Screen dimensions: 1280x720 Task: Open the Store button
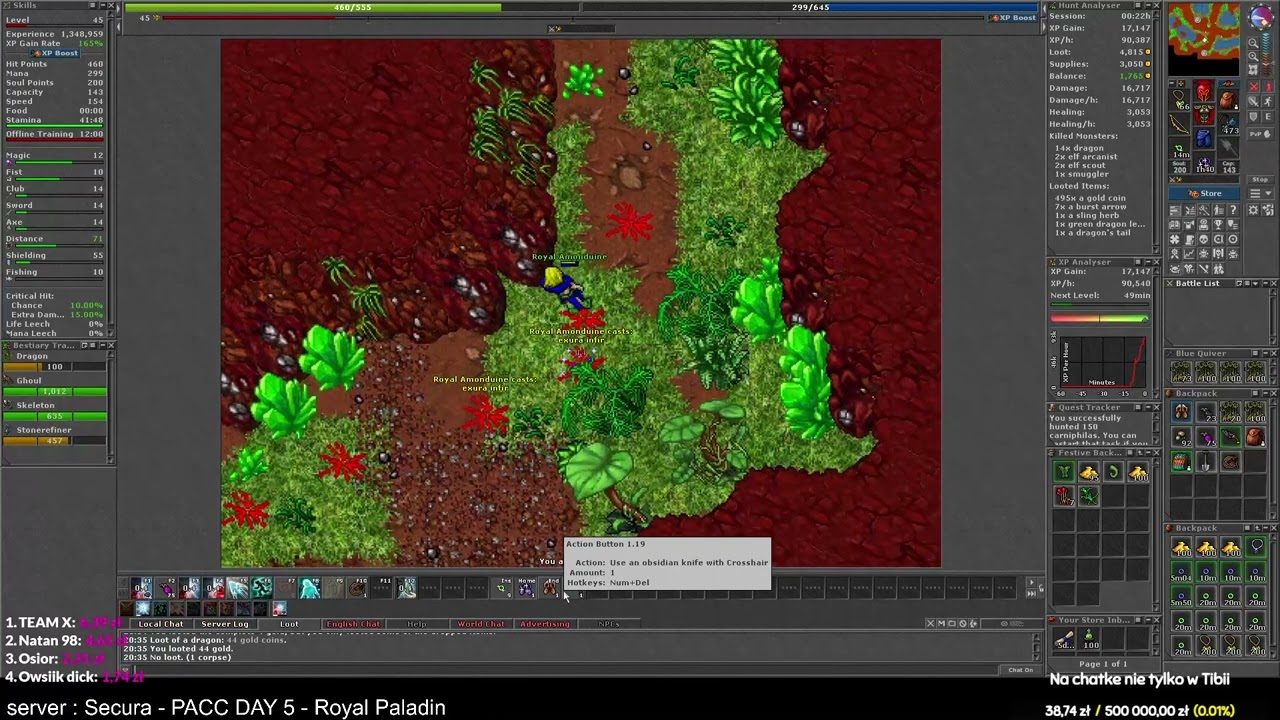click(1204, 193)
